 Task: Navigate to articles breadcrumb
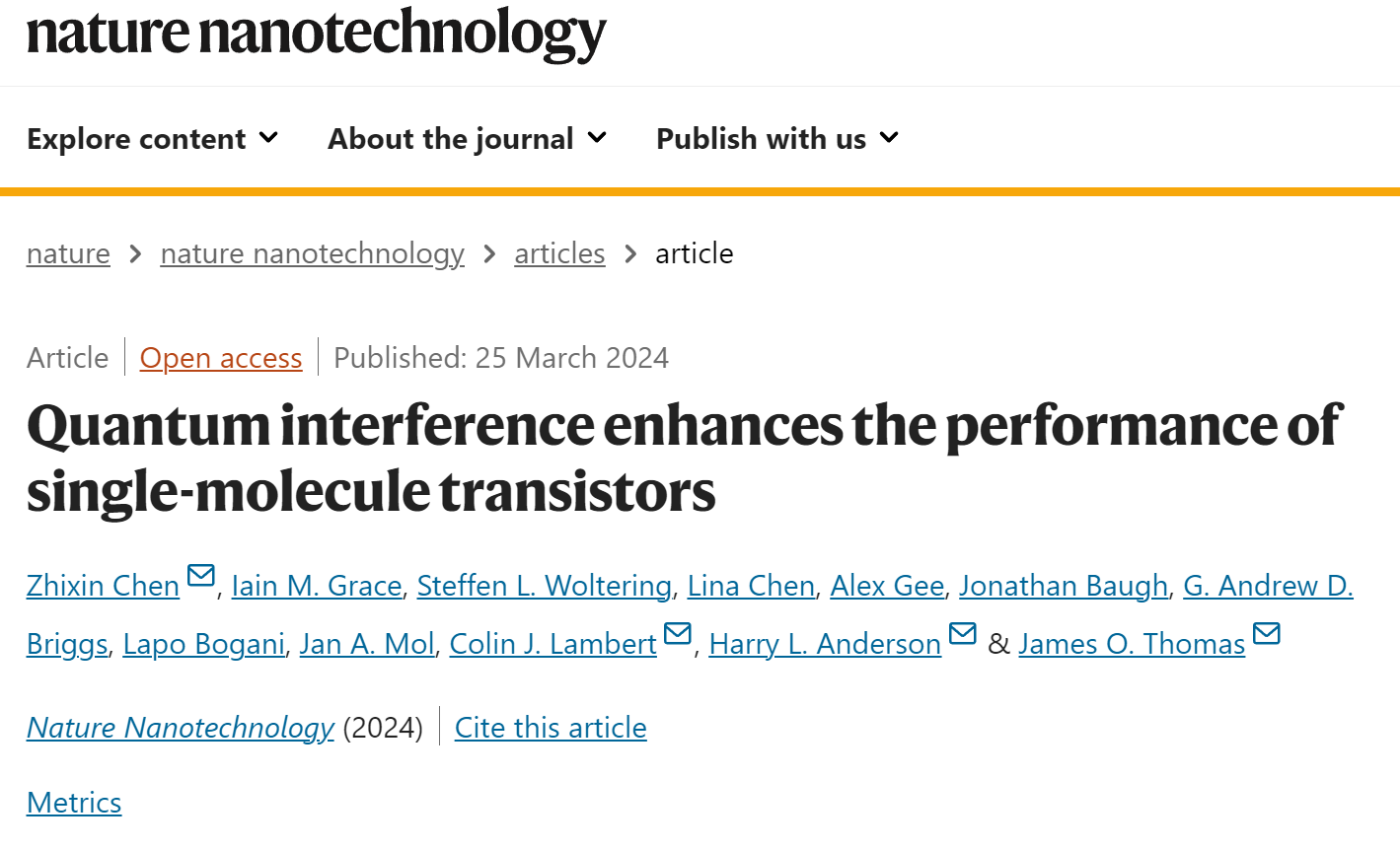click(x=559, y=253)
